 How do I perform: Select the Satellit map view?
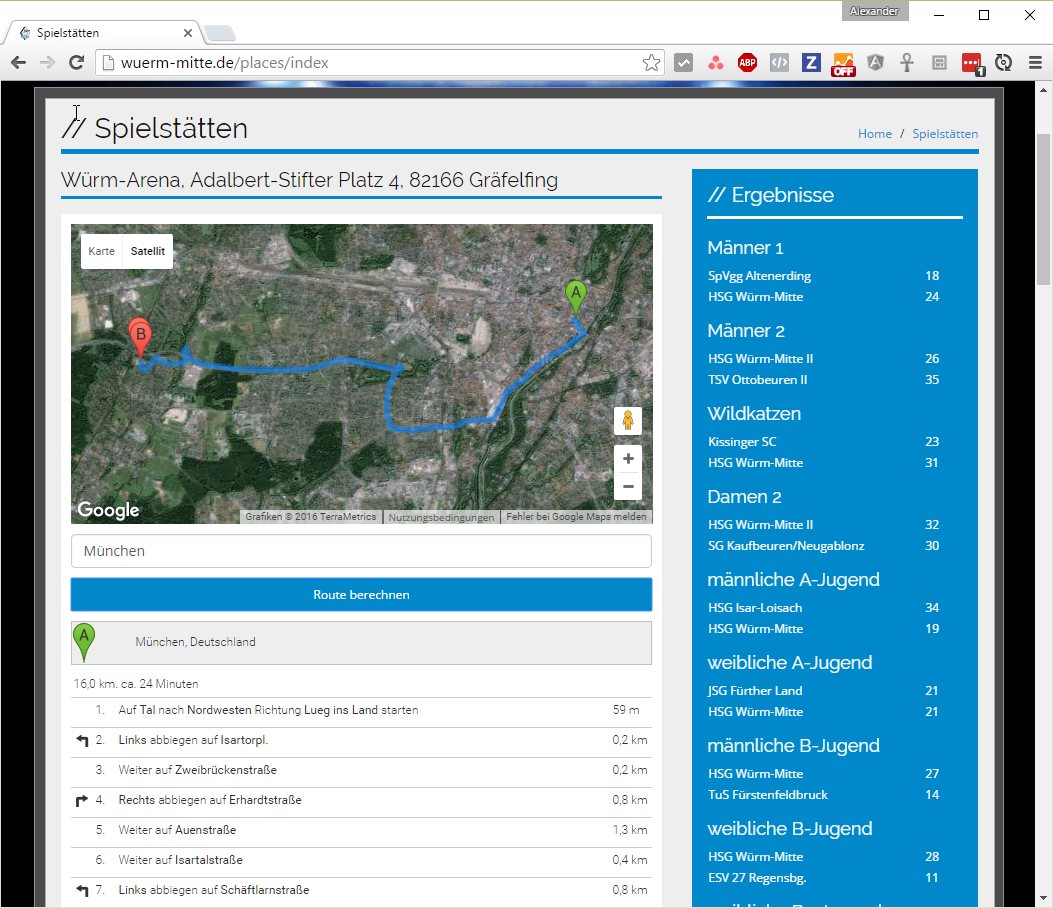pos(148,251)
